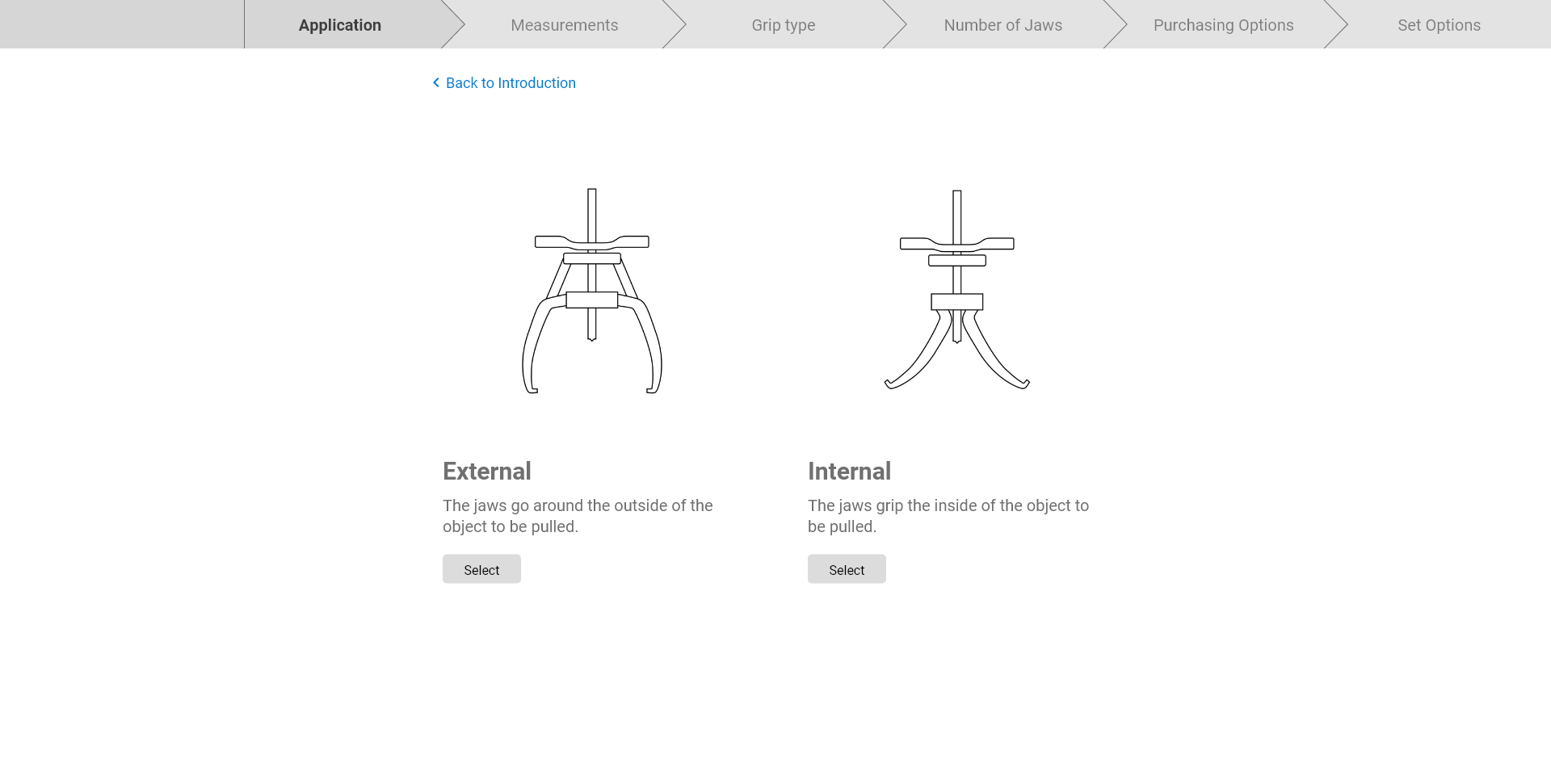Open the Set Options step
Image resolution: width=1551 pixels, height=784 pixels.
click(1439, 25)
